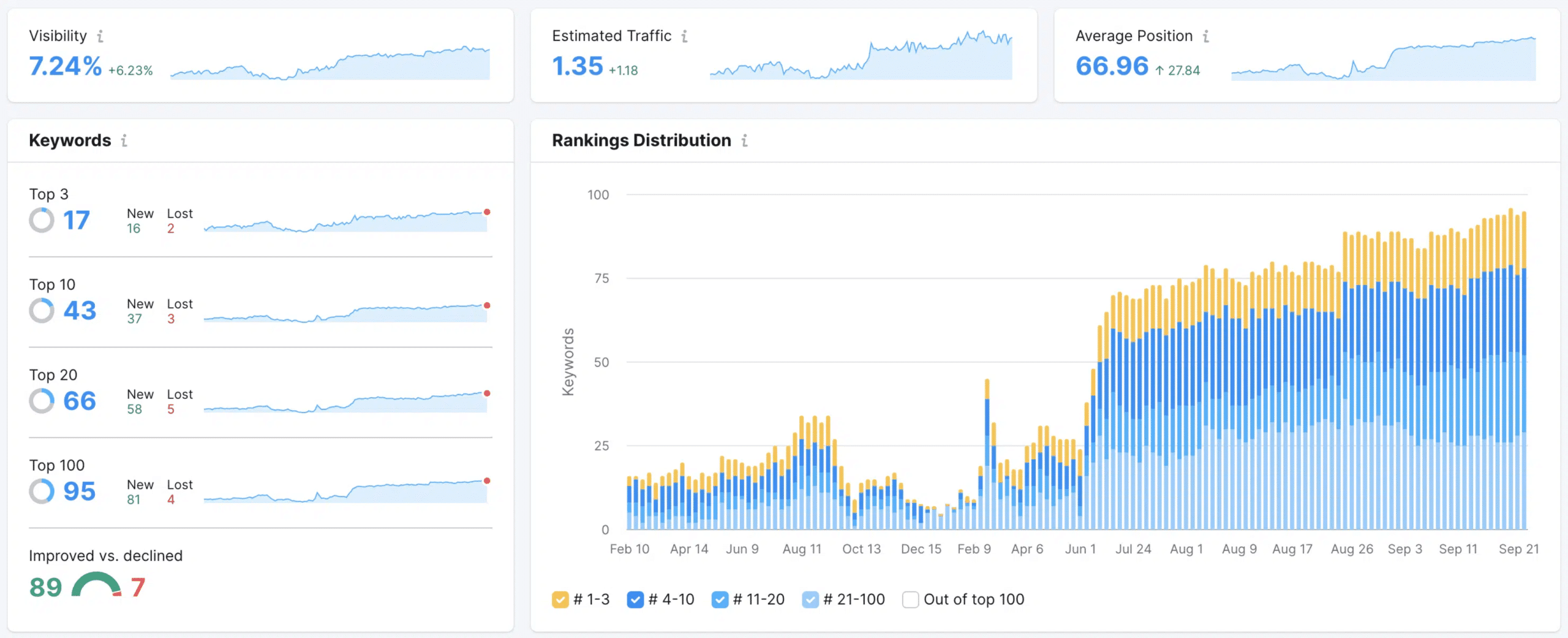Open the Estimated Traffic info tooltip
Image resolution: width=1568 pixels, height=638 pixels.
click(x=685, y=36)
